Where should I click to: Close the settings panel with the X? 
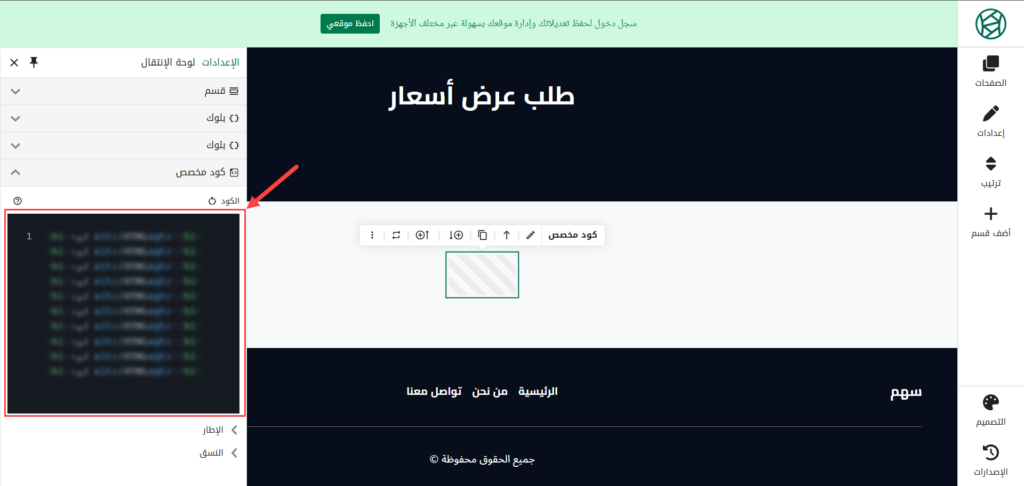[x=14, y=63]
